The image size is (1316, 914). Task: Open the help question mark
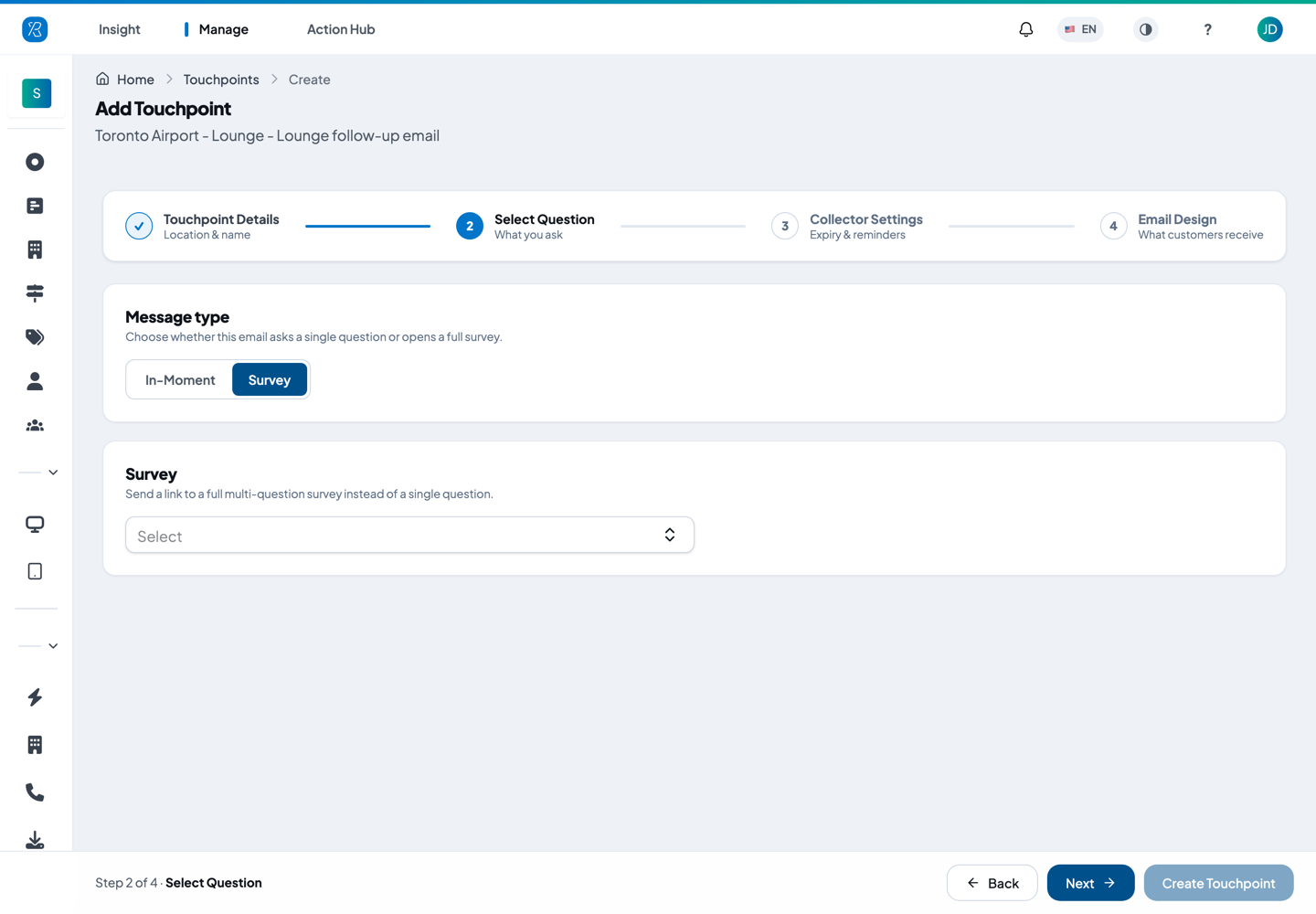1207,29
